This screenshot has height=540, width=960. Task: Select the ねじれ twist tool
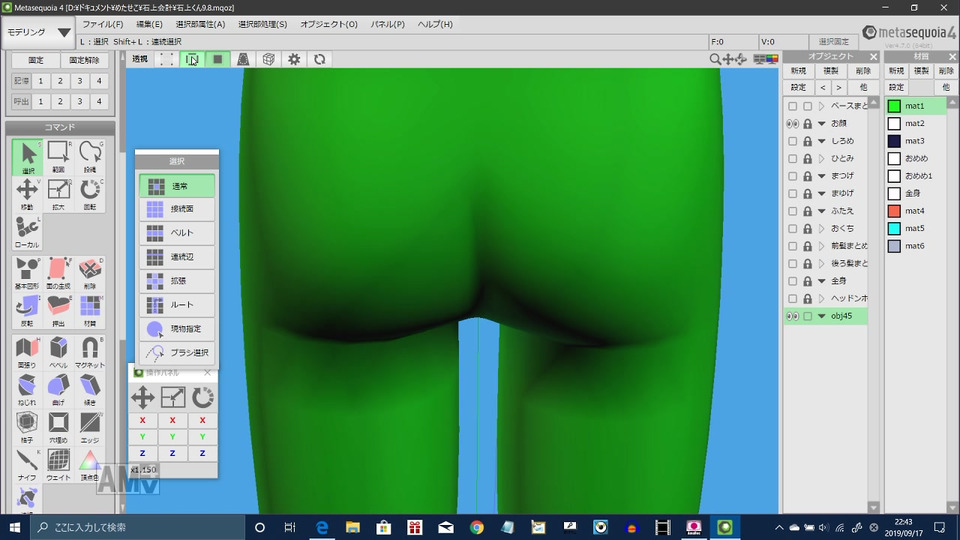[27, 389]
